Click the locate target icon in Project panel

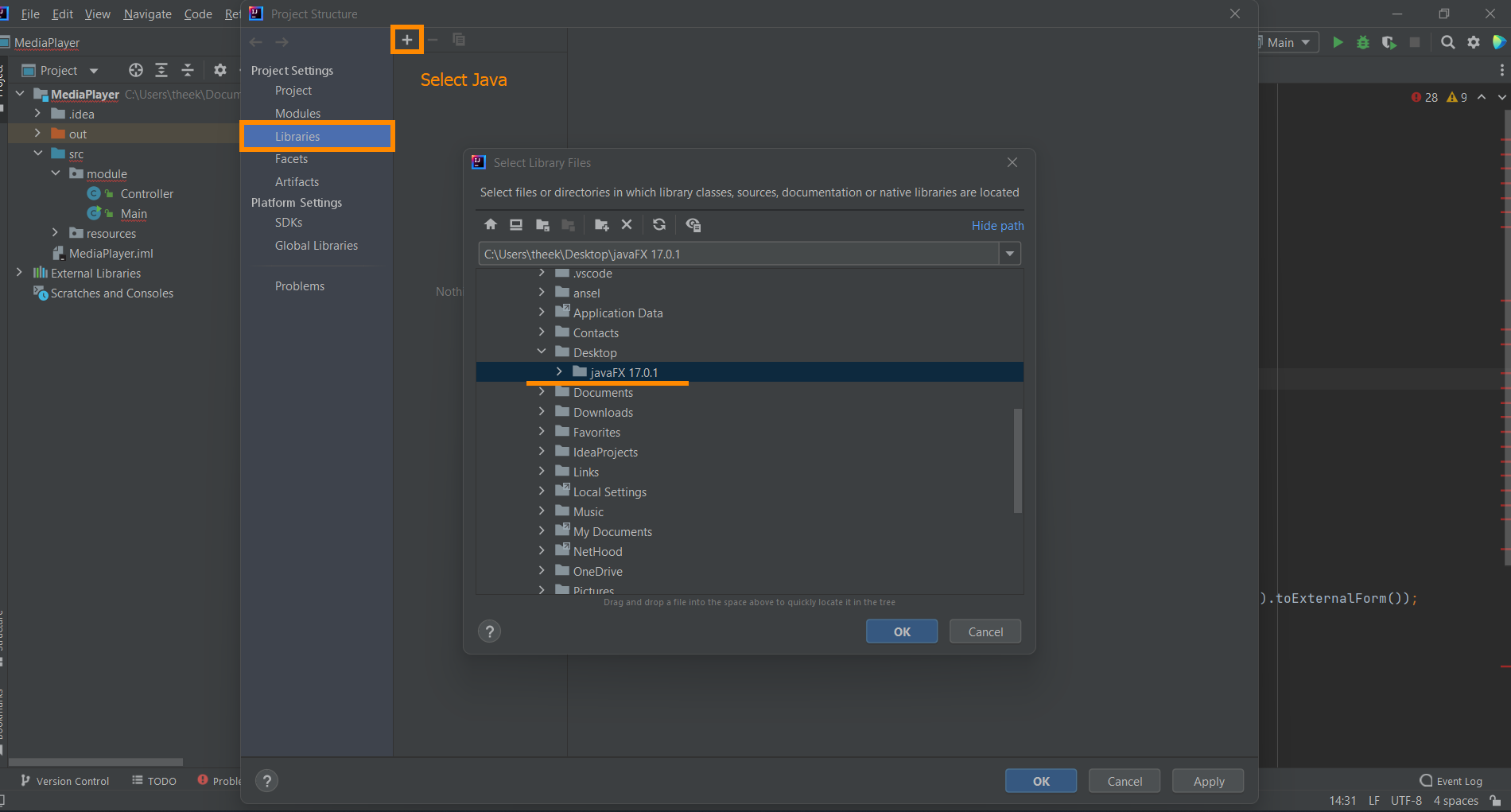136,70
